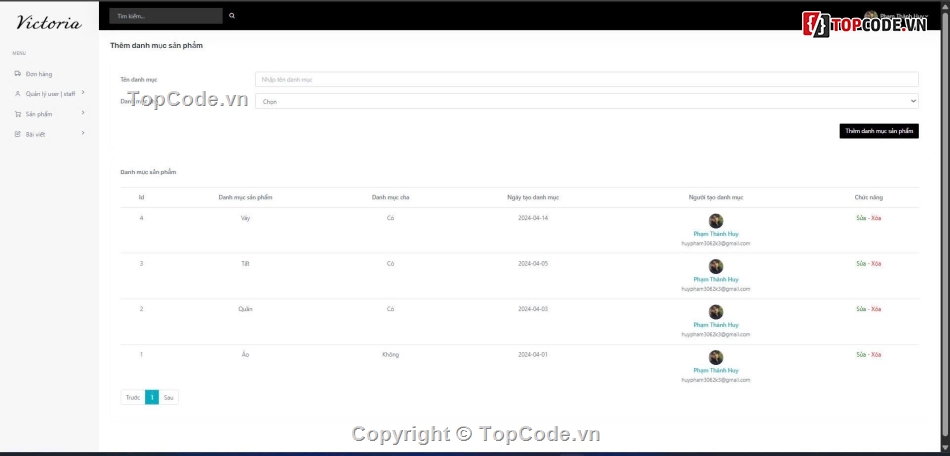The height and width of the screenshot is (456, 950).
Task: Click the Danh mục cha column header
Action: tap(391, 197)
